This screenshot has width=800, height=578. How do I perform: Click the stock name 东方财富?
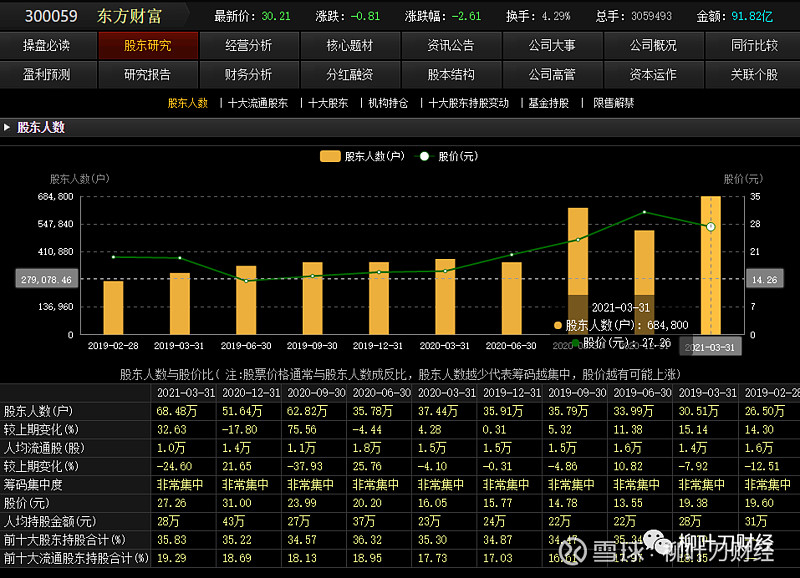pyautogui.click(x=129, y=16)
